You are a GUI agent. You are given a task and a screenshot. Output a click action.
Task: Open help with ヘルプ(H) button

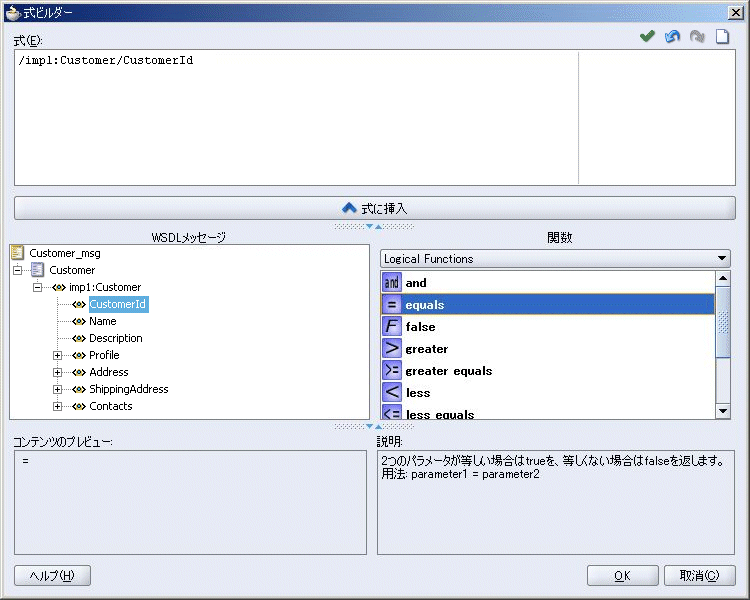point(52,576)
